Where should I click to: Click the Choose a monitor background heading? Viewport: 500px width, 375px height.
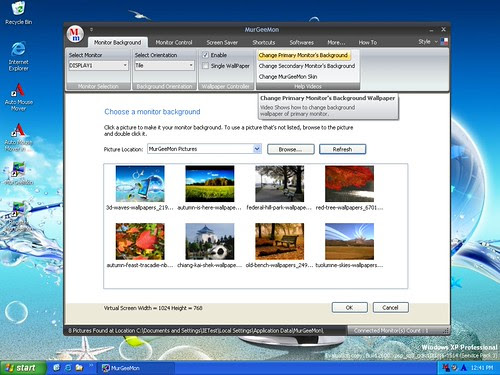coord(152,112)
